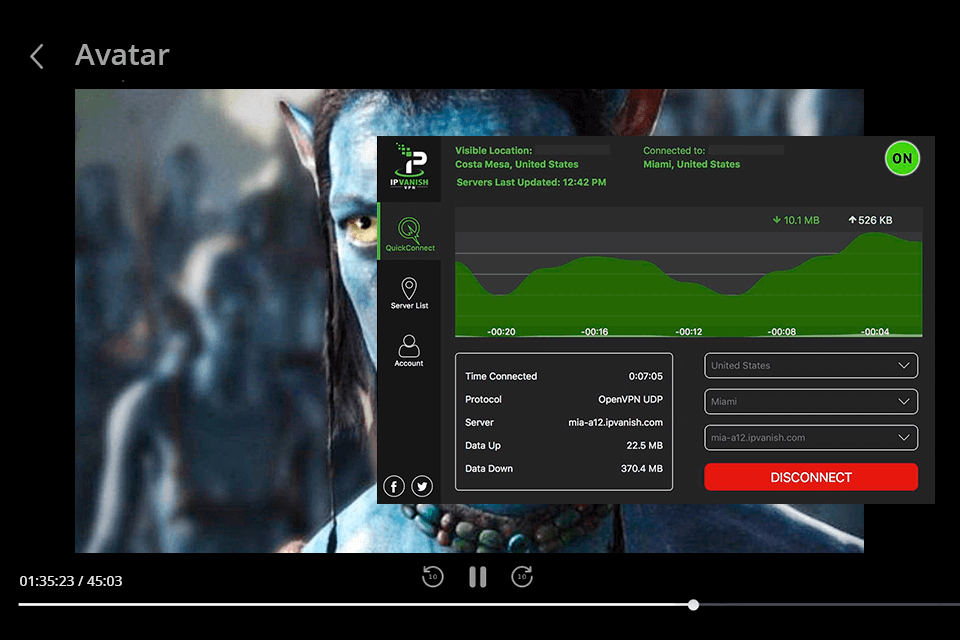960x640 pixels.
Task: Click the Time Connected value 0:07:05
Action: pos(645,376)
